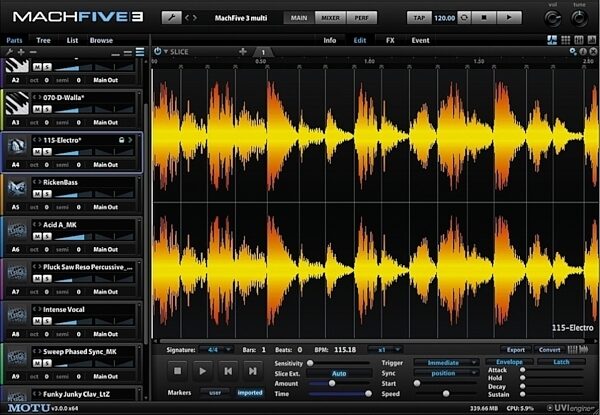Select the user markers option
The width and height of the screenshot is (600, 415).
point(215,393)
